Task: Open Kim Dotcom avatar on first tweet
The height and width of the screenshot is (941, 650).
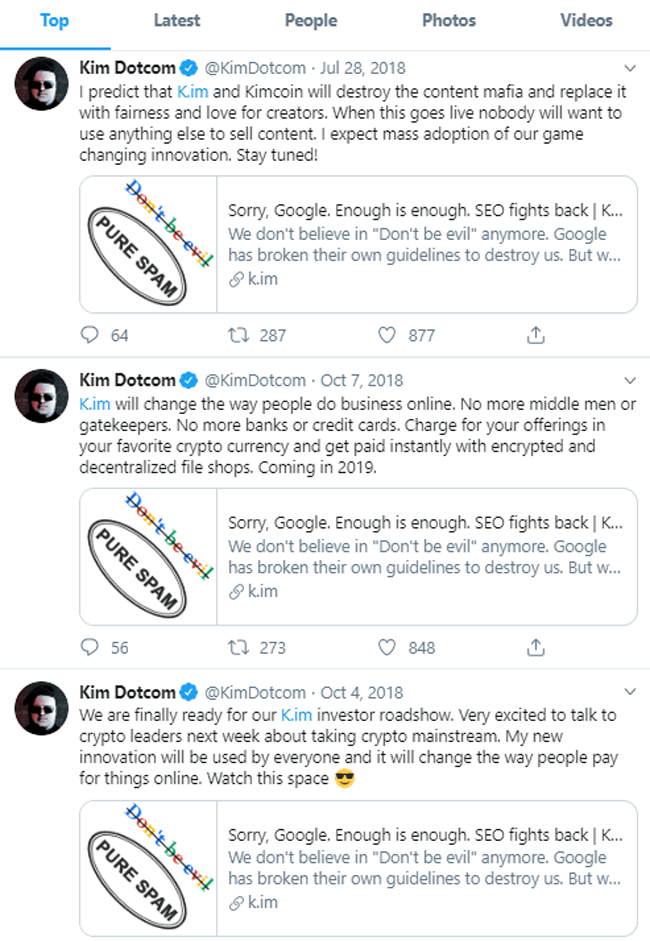Action: pyautogui.click(x=41, y=83)
